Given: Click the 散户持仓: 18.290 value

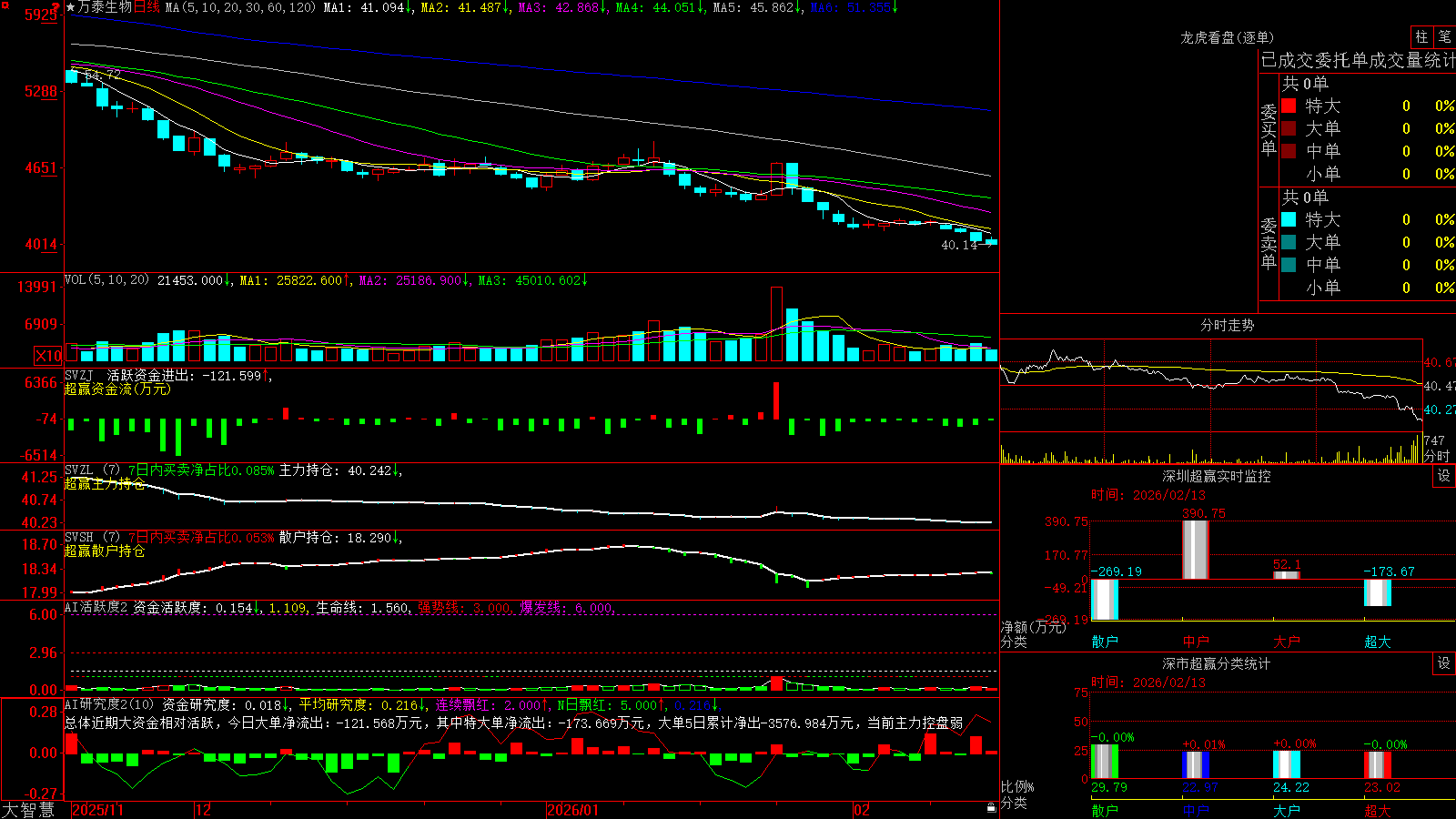Looking at the screenshot, I should point(340,538).
